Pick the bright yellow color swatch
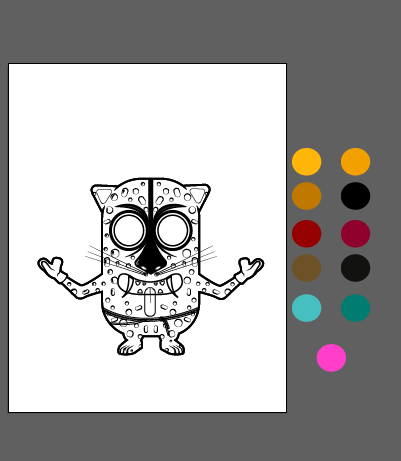The height and width of the screenshot is (461, 401). coord(306,162)
